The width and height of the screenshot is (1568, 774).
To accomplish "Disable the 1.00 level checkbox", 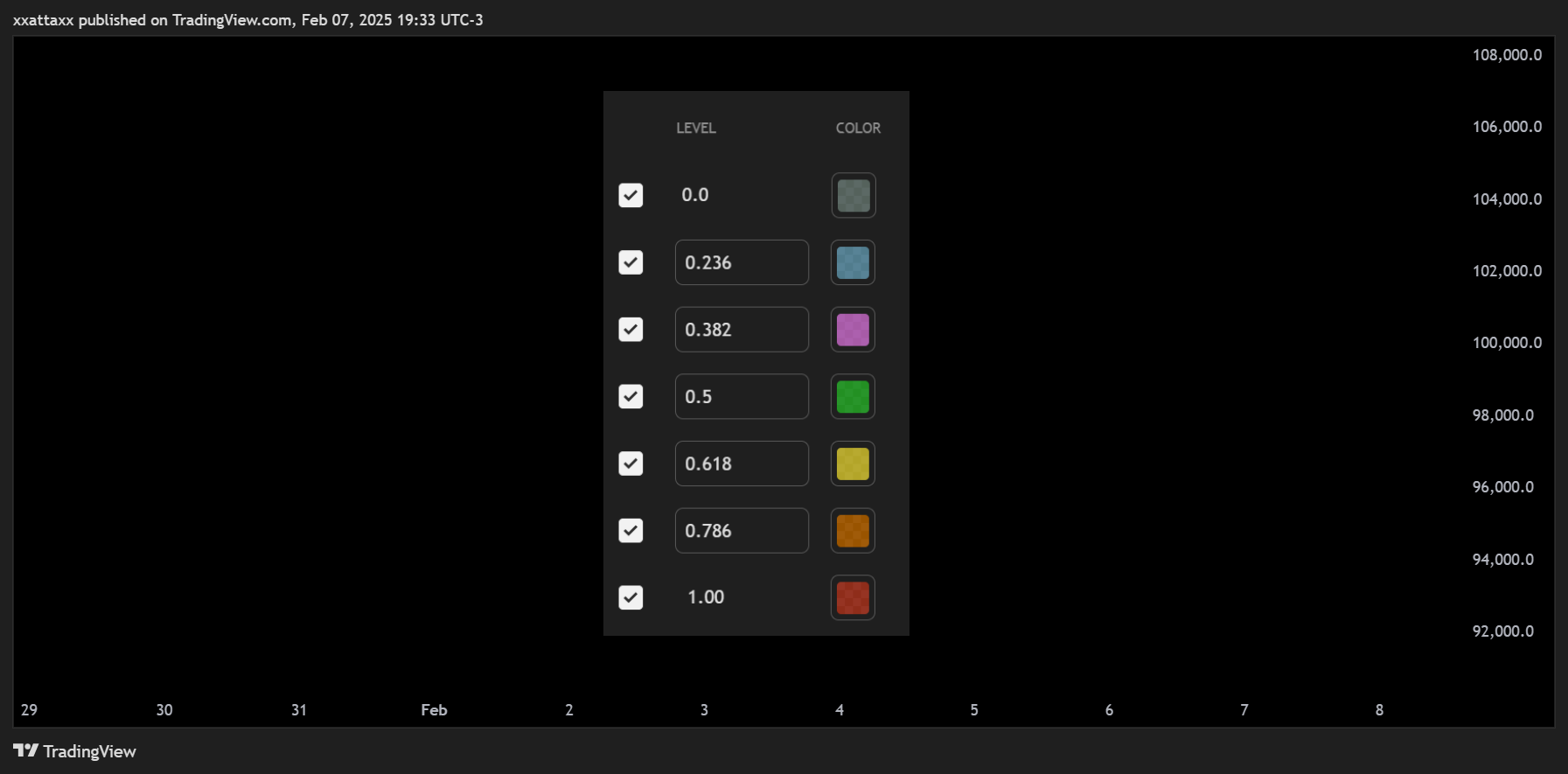I will coord(631,597).
